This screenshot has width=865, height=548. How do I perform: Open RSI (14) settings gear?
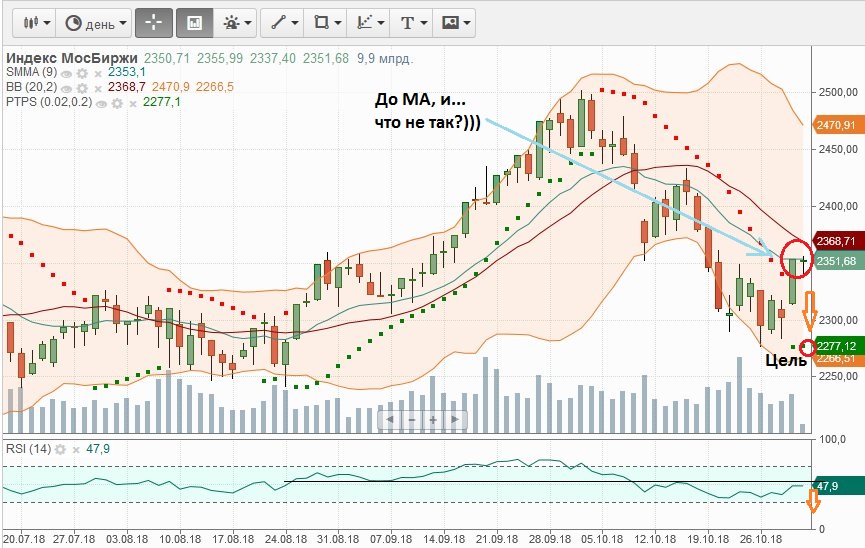pyautogui.click(x=60, y=450)
